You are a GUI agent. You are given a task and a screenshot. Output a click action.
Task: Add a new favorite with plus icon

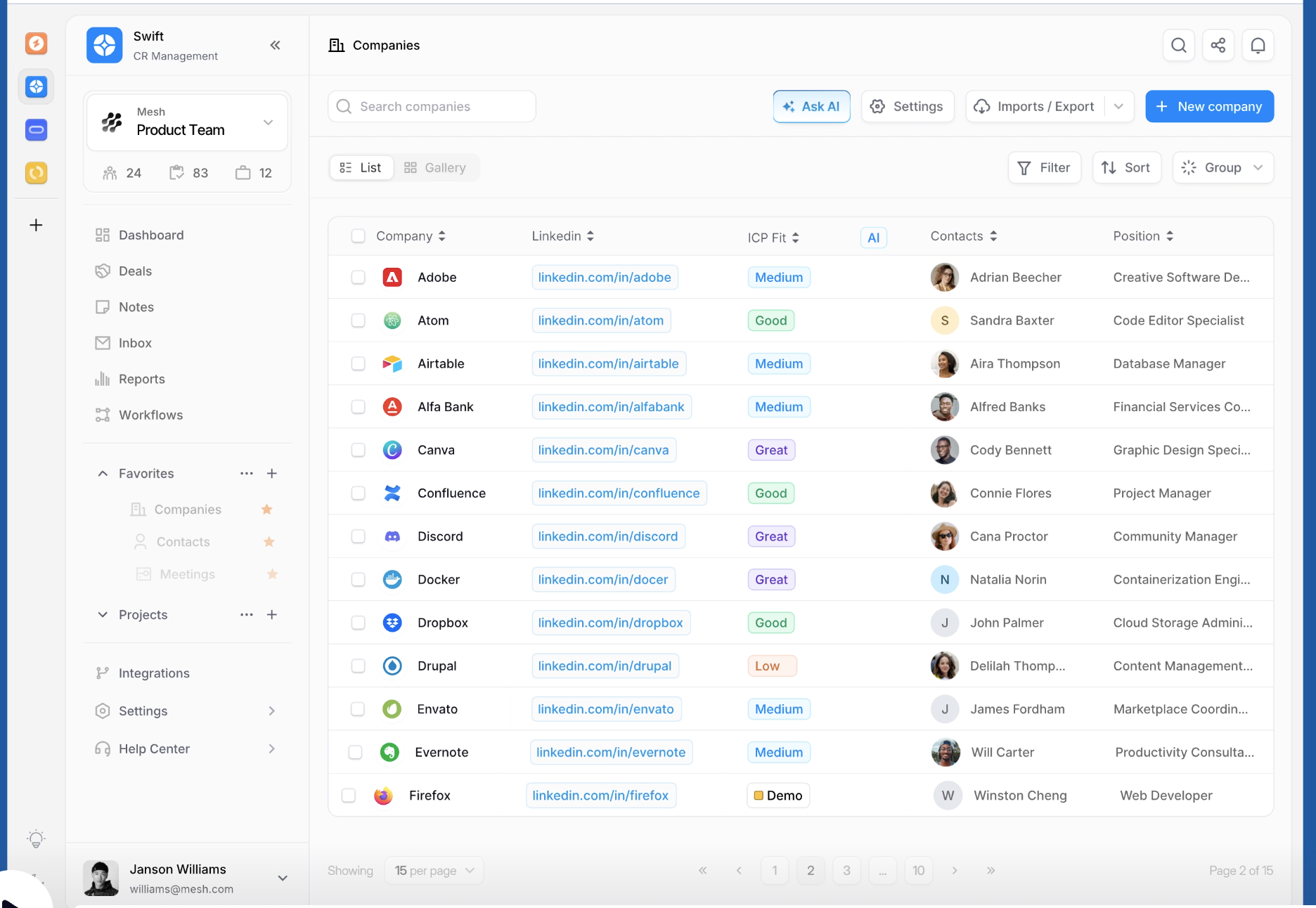[272, 474]
